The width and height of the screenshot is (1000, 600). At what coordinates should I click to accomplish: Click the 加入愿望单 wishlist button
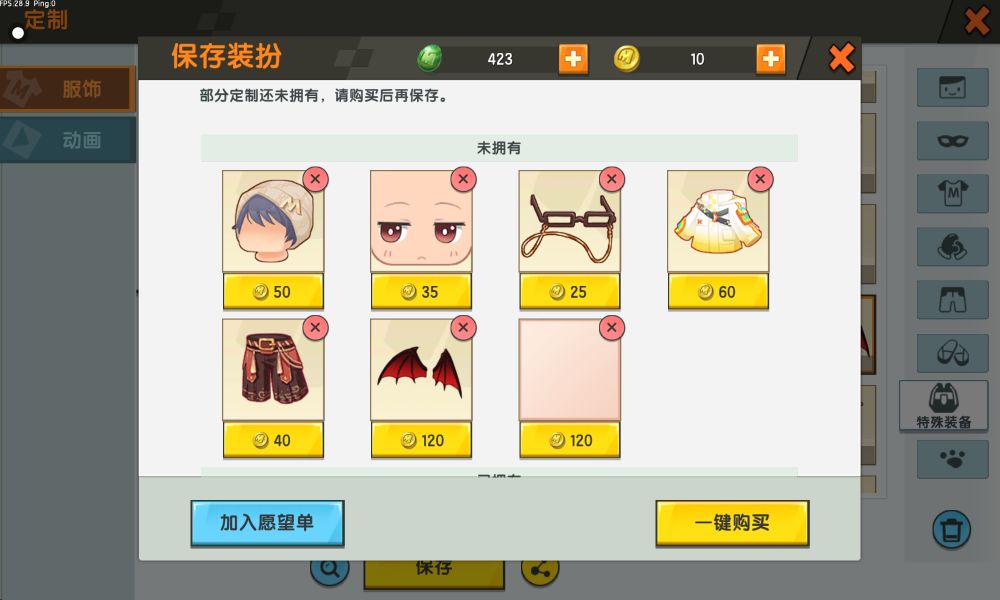(267, 523)
